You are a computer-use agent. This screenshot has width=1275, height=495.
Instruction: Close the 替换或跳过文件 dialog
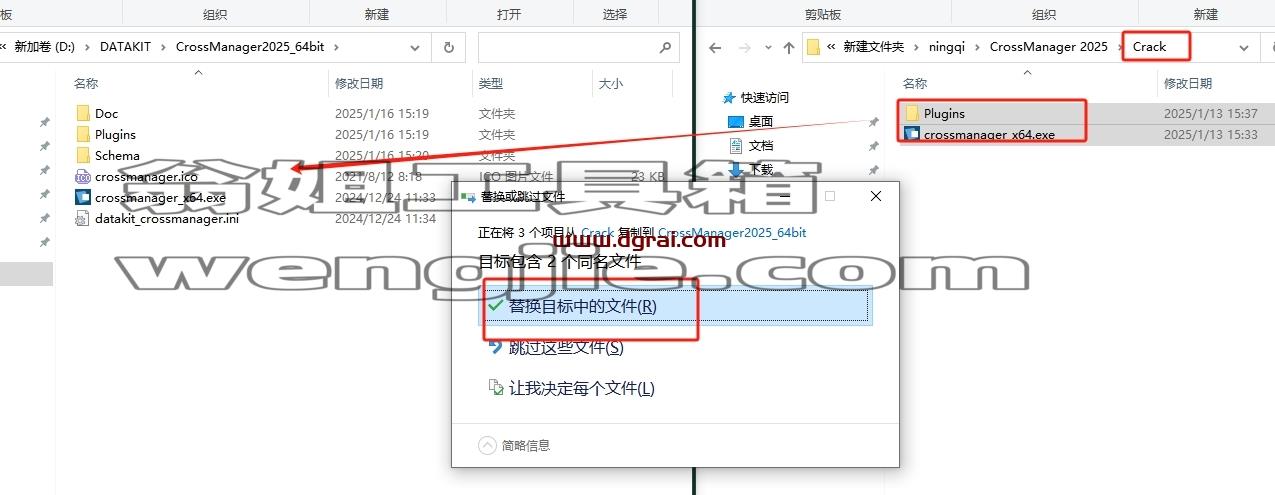point(876,197)
